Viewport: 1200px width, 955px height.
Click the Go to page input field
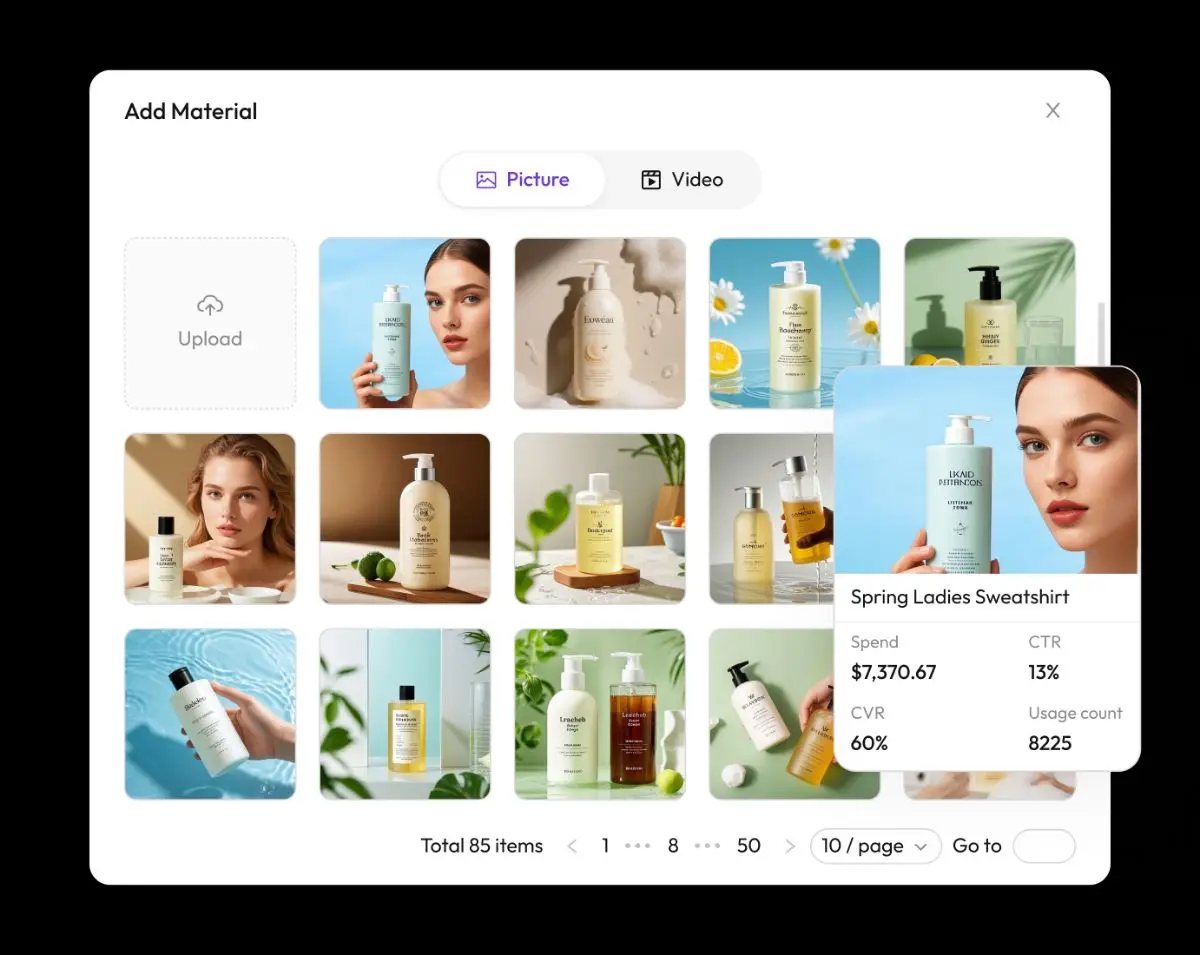tap(1043, 846)
